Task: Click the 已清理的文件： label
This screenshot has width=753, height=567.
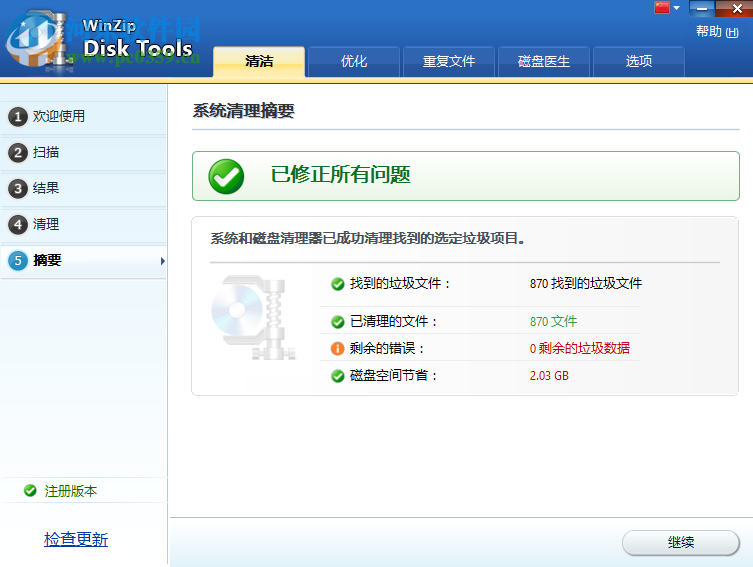Action: click(x=394, y=321)
